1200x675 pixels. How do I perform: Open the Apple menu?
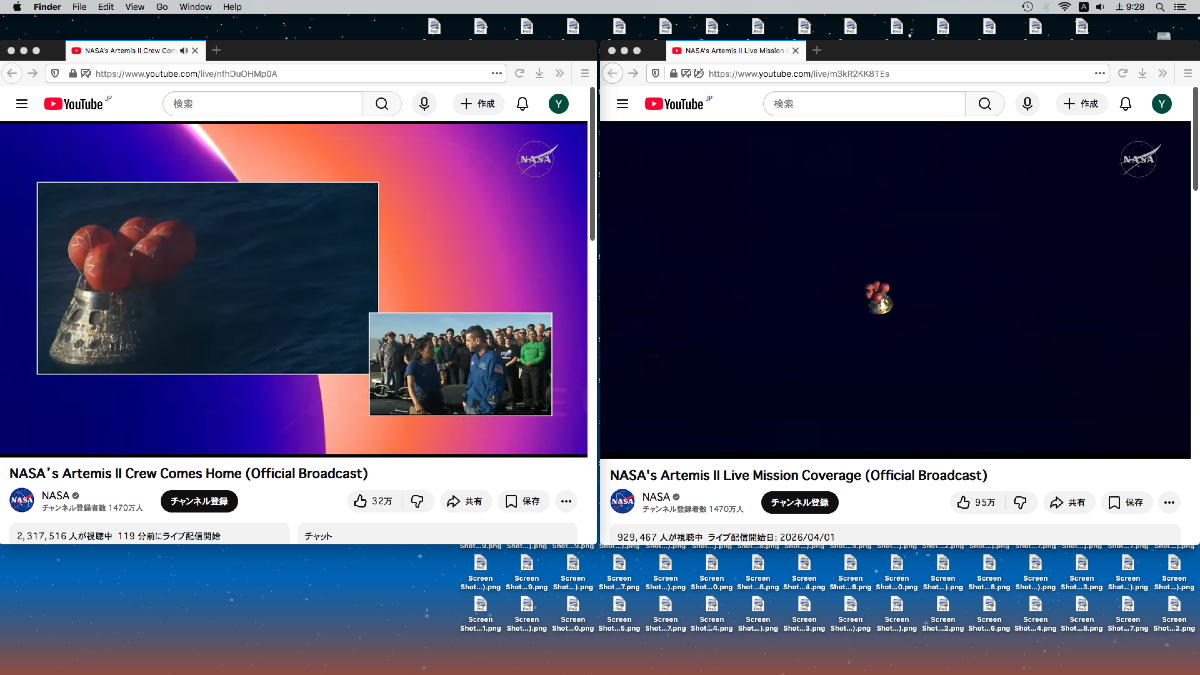point(17,7)
